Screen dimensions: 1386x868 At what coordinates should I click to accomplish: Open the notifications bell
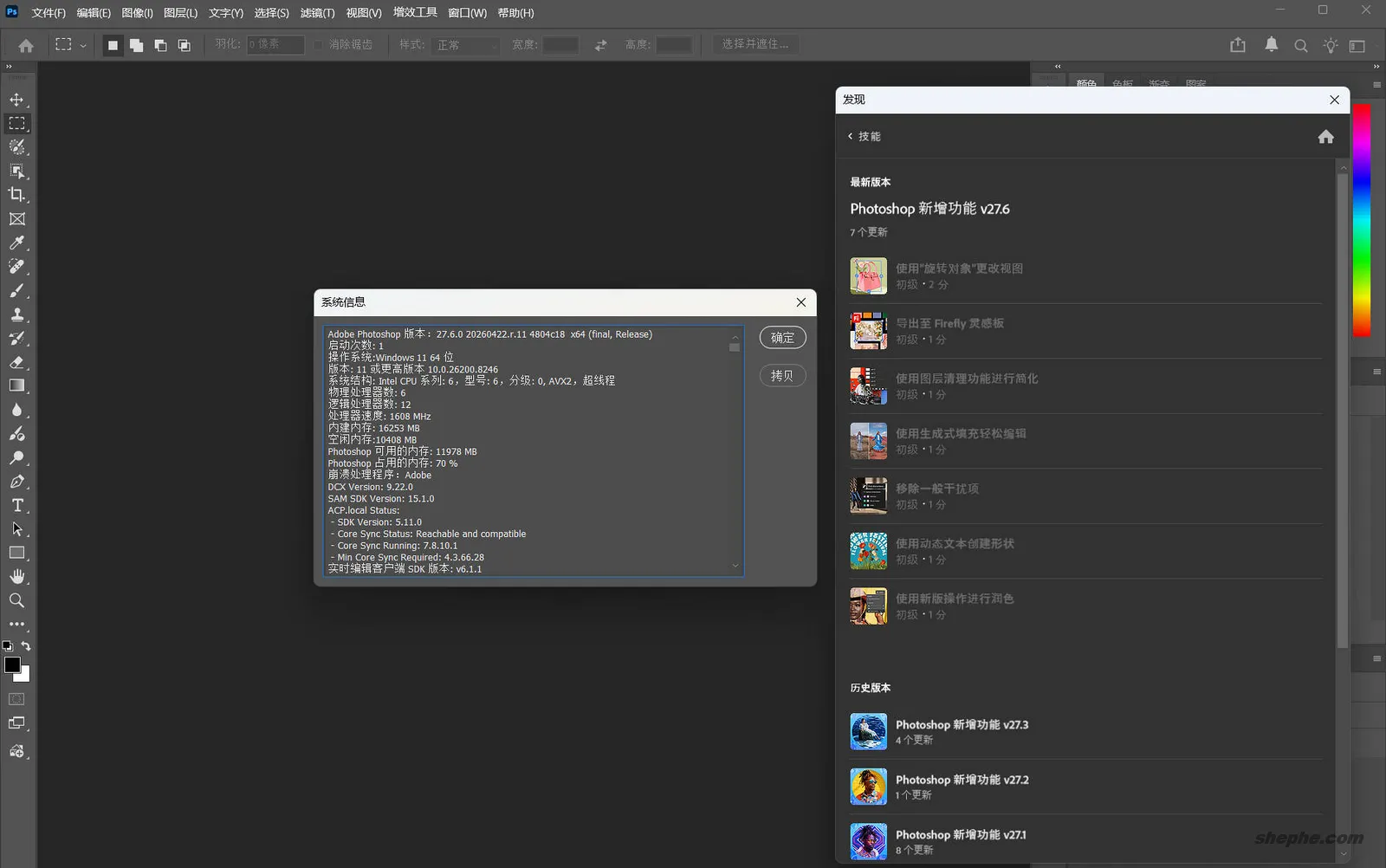(x=1271, y=45)
